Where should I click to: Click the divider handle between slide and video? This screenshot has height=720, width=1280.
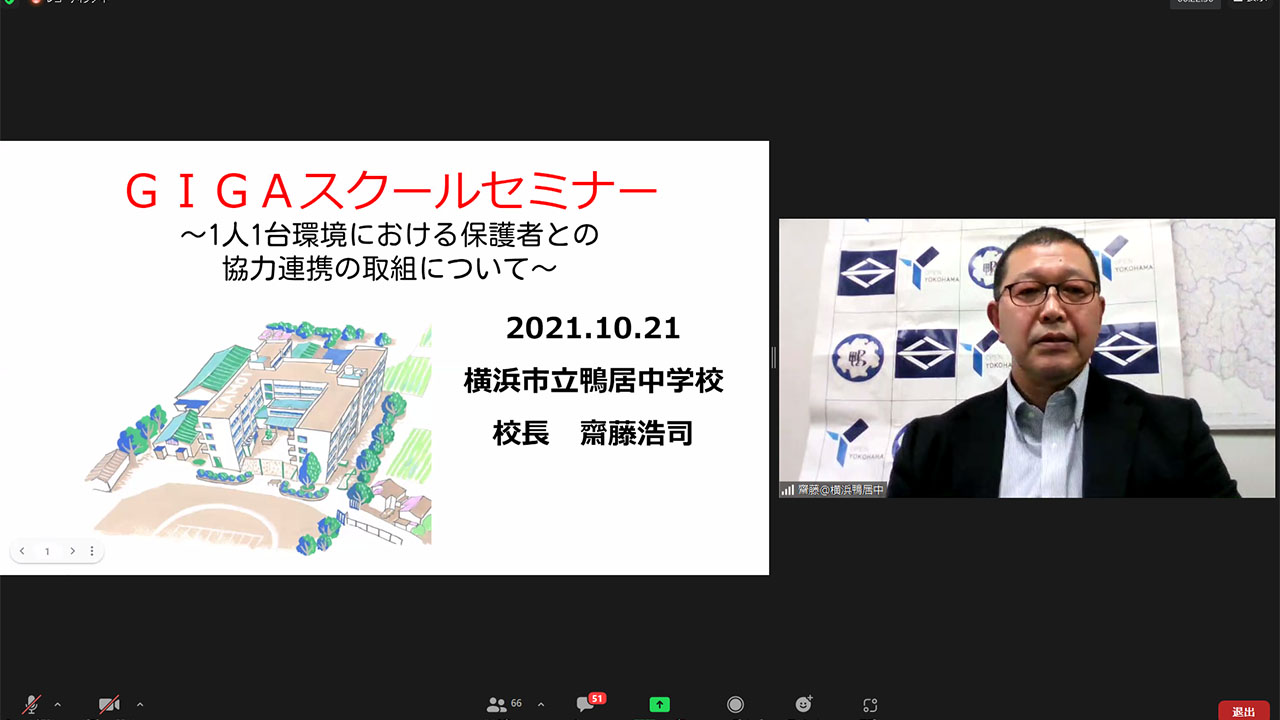pos(773,358)
